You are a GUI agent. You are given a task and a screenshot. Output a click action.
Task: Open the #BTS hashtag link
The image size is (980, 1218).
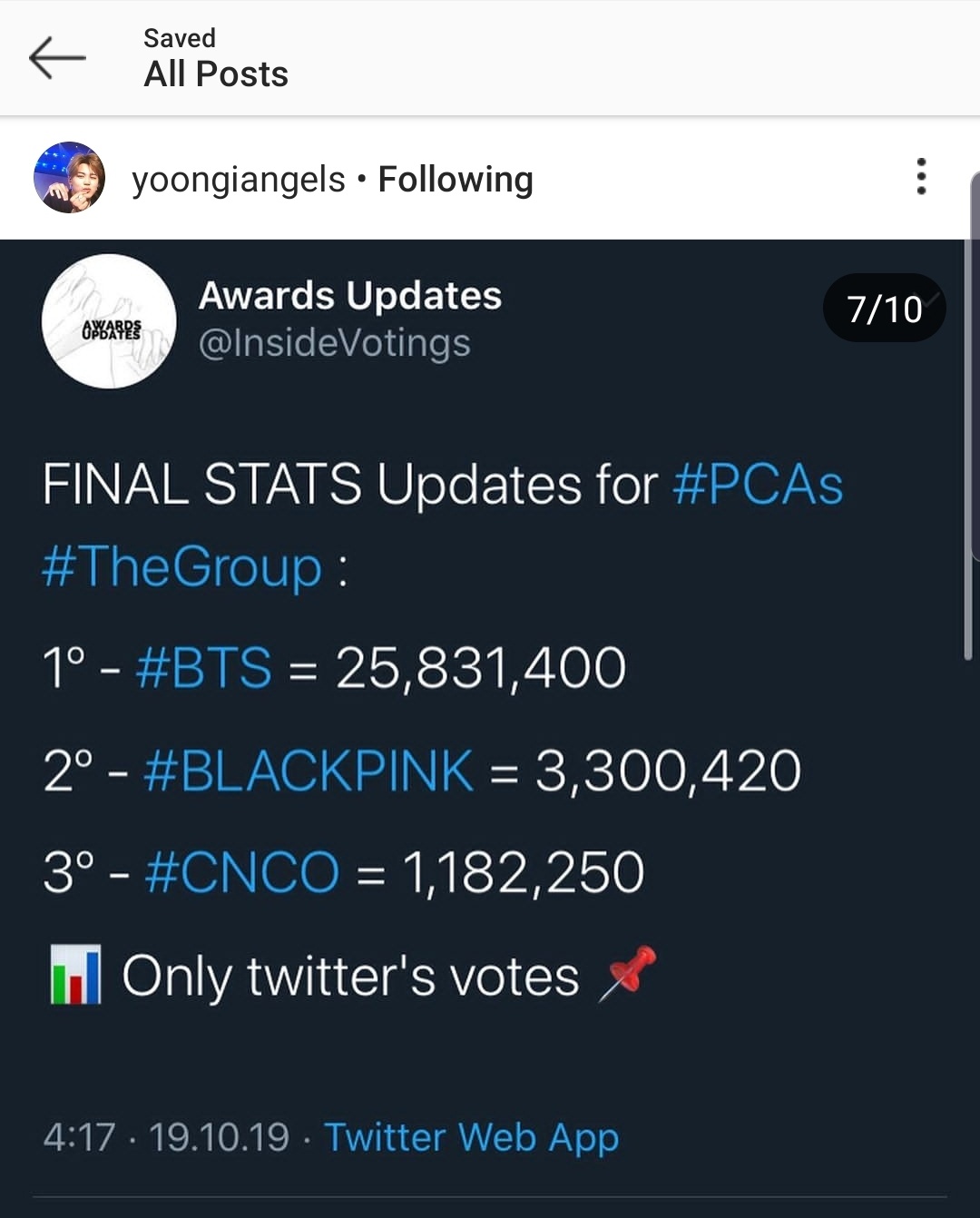[x=203, y=668]
